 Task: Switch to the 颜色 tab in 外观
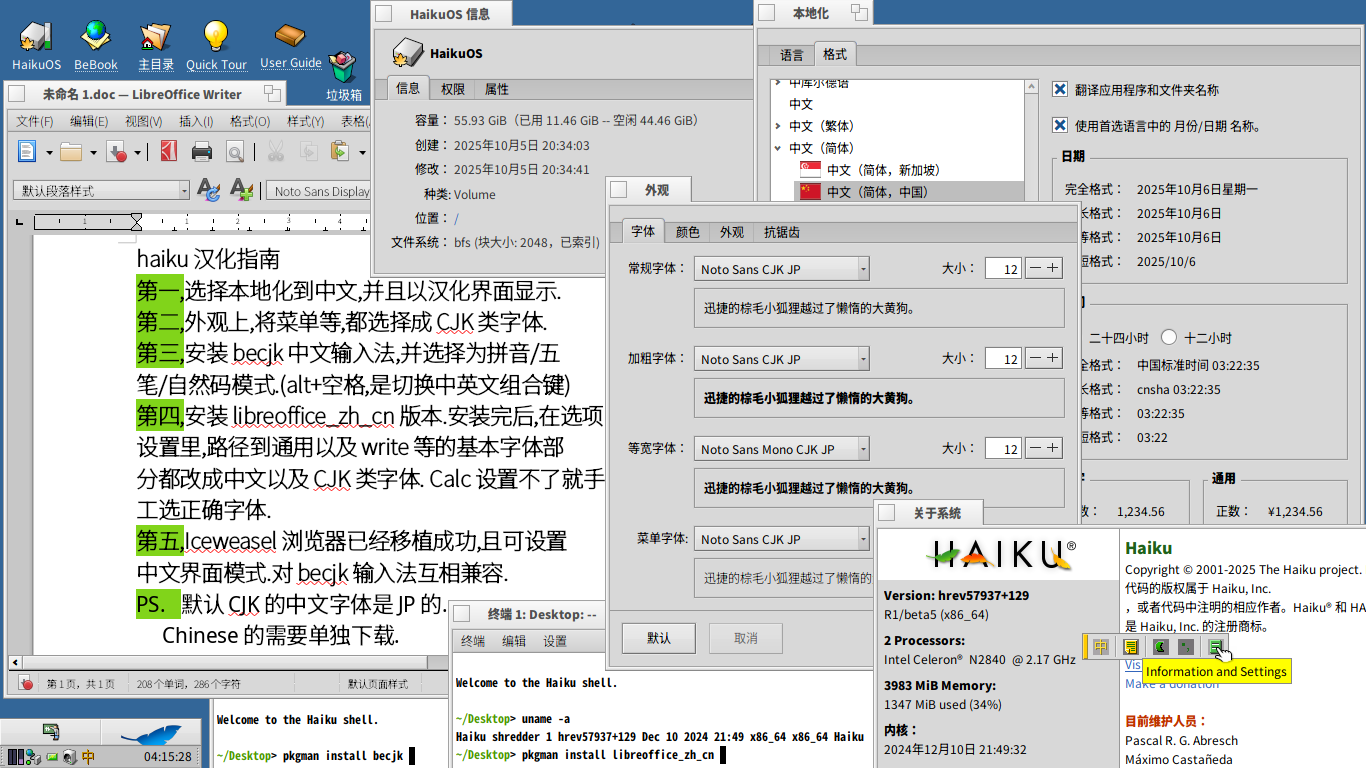tap(687, 232)
